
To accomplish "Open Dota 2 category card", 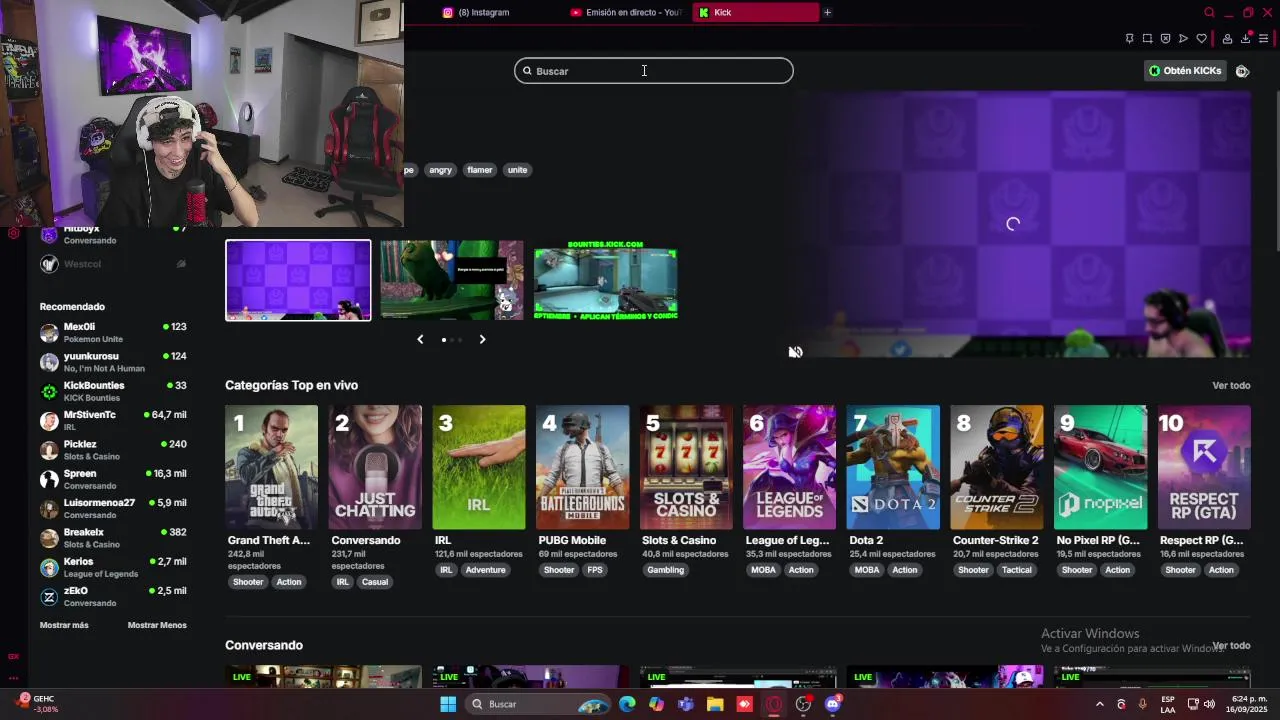I will 893,467.
